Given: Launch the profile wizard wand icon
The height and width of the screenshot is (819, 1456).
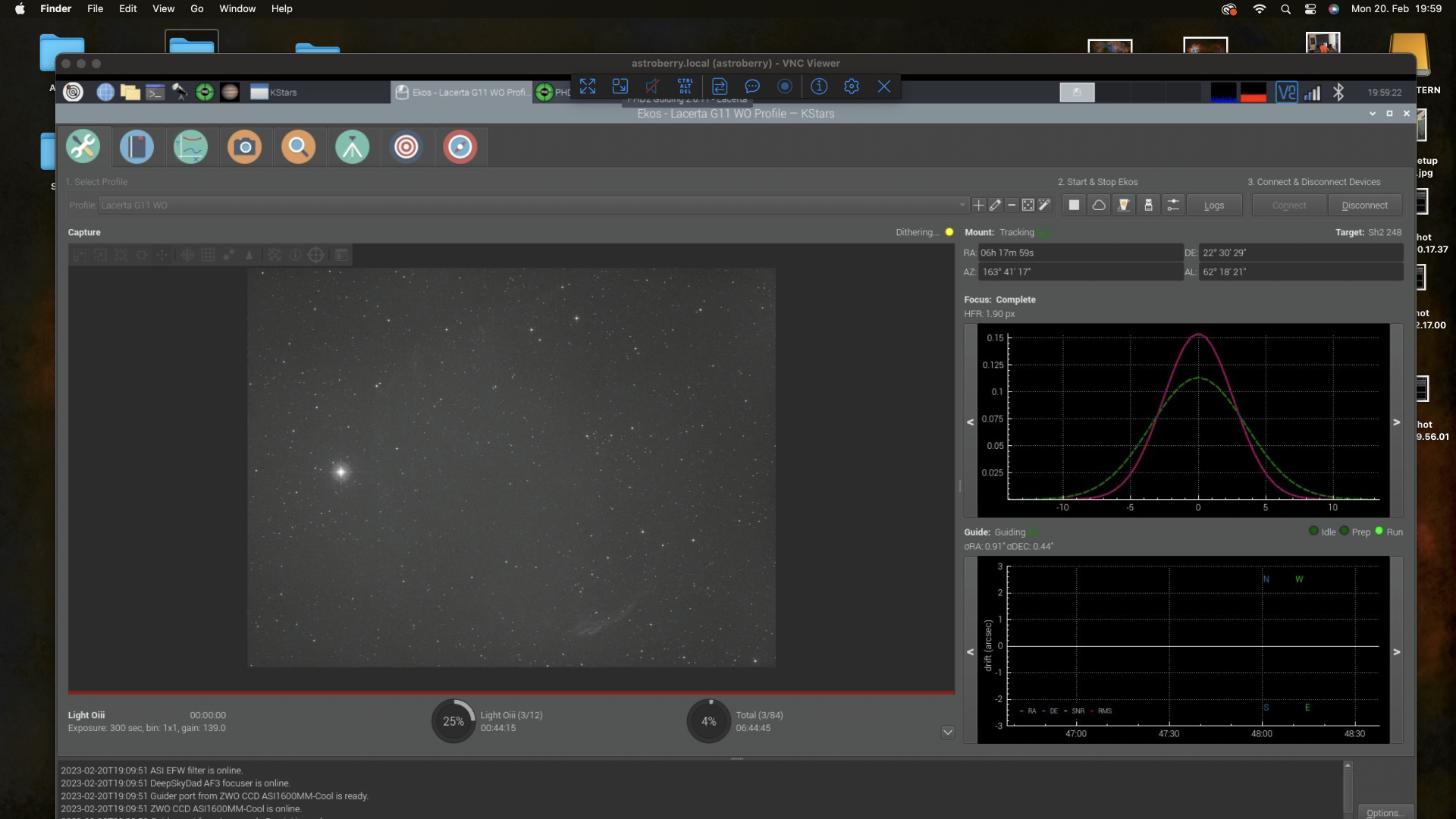Looking at the screenshot, I should (1044, 206).
